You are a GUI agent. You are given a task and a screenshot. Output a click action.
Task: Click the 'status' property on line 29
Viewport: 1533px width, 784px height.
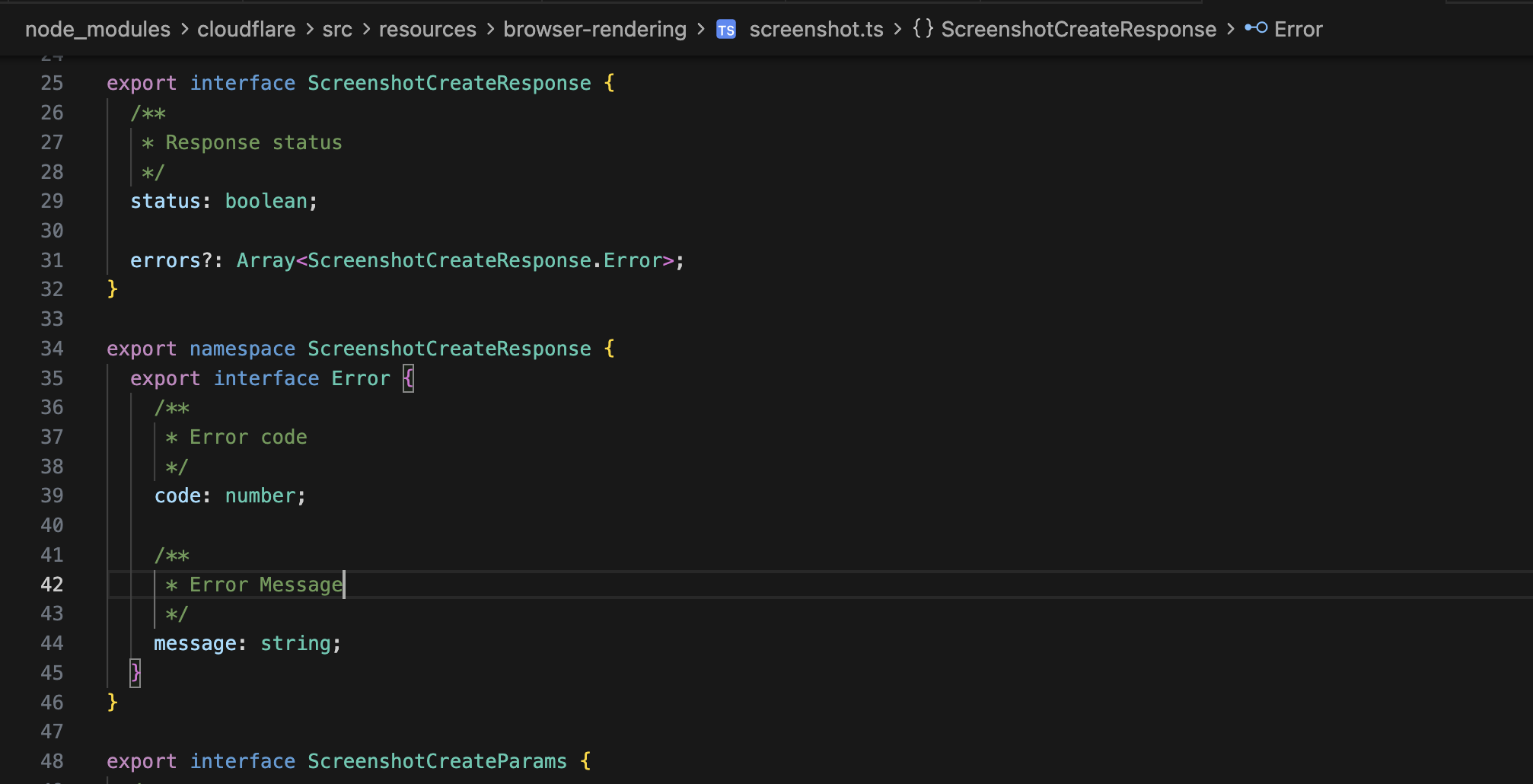pos(165,201)
